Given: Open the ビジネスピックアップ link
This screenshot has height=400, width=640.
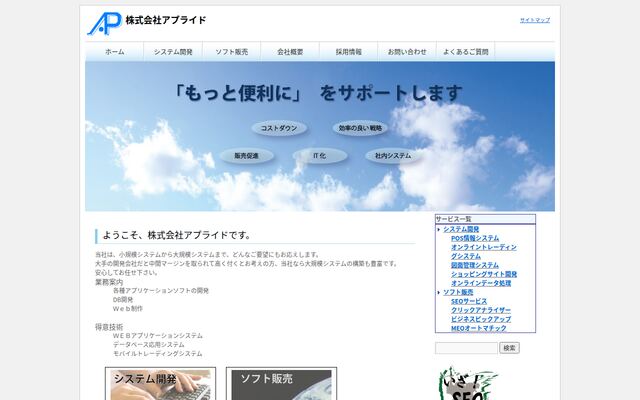Looking at the screenshot, I should click(x=481, y=319).
